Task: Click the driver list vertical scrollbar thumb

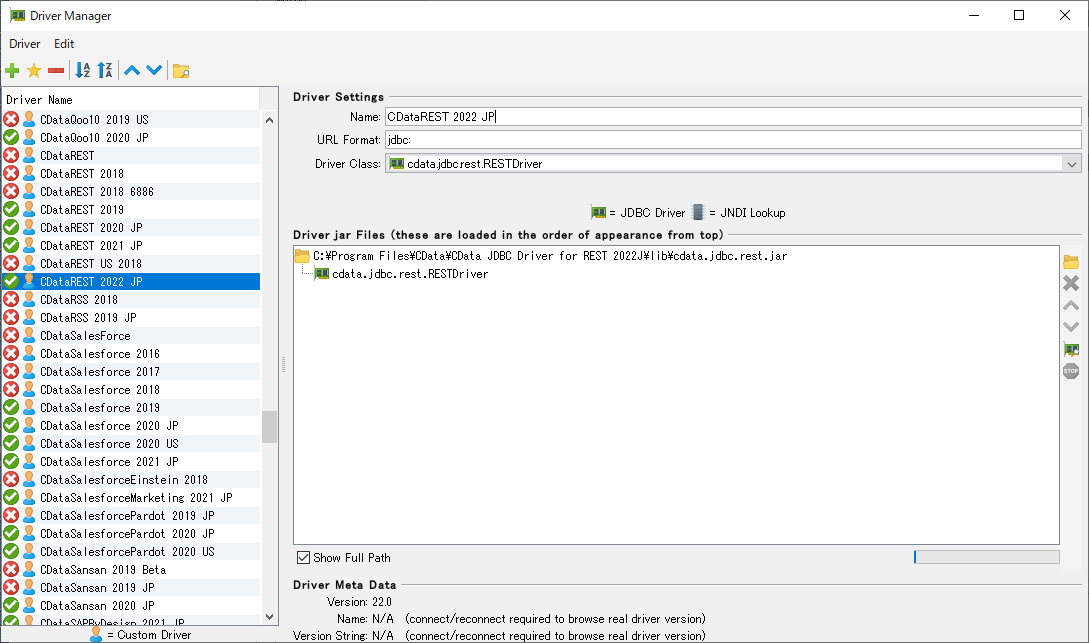Action: (x=269, y=427)
